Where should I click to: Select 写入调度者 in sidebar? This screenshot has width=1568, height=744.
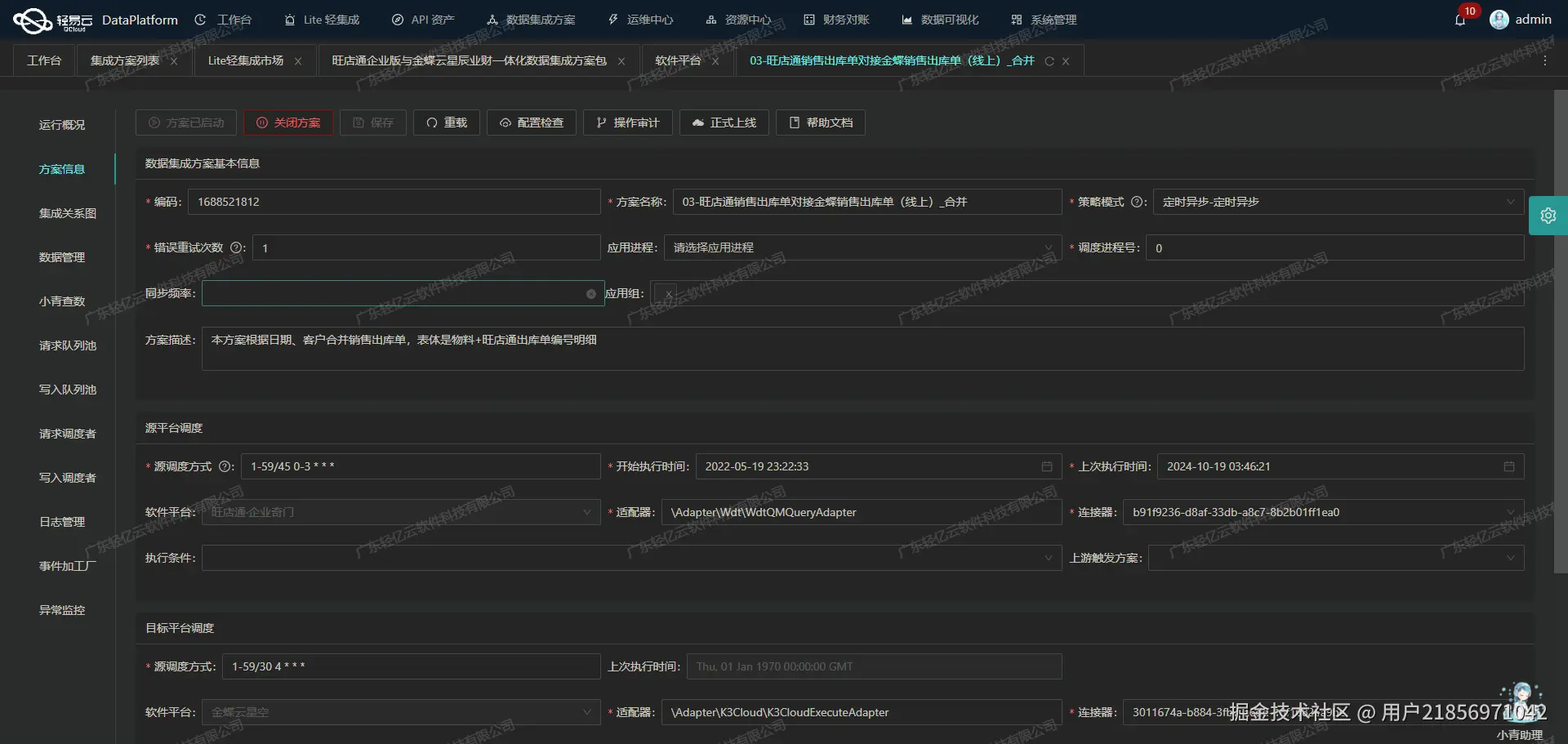click(x=68, y=478)
